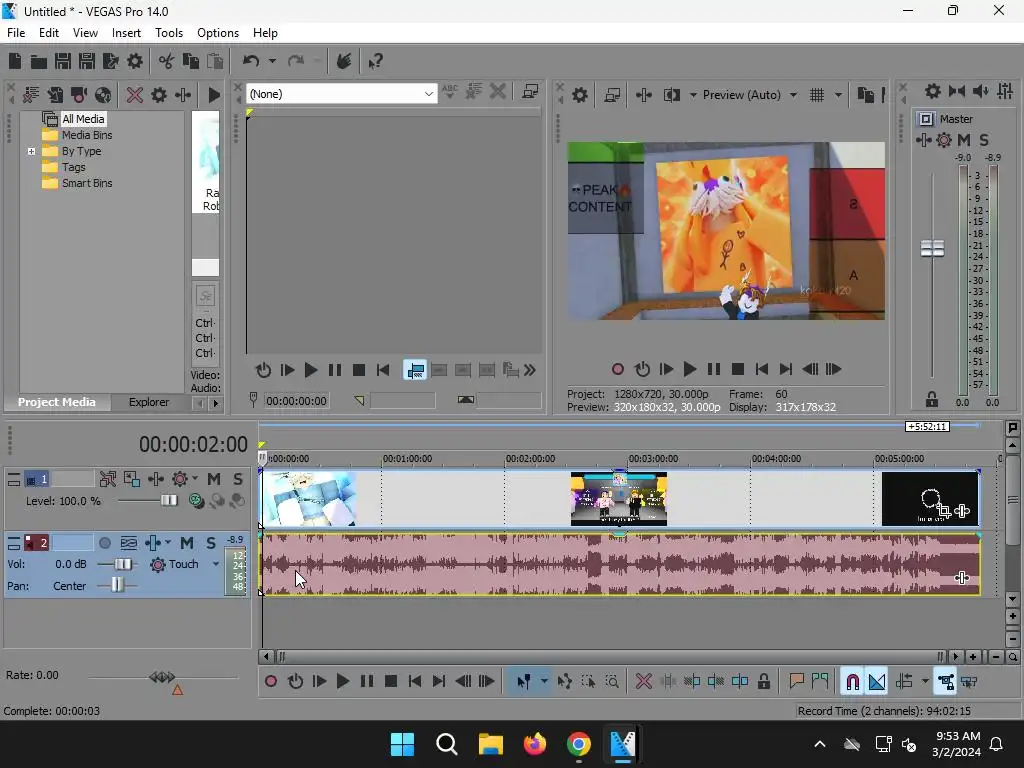1024x768 pixels.
Task: Cut selection with the scissors icon
Action: click(x=167, y=61)
